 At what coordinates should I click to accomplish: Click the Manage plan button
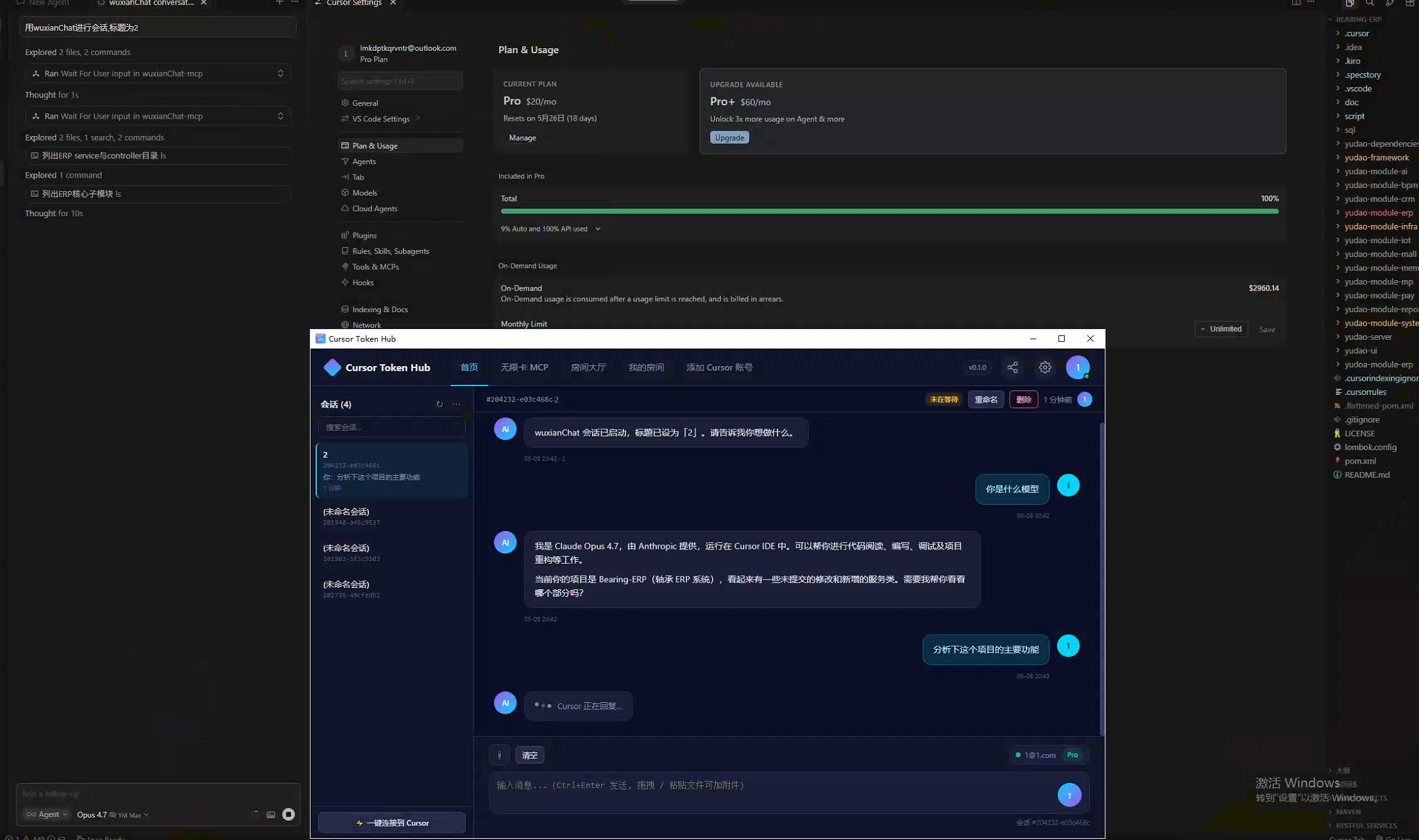[x=522, y=138]
